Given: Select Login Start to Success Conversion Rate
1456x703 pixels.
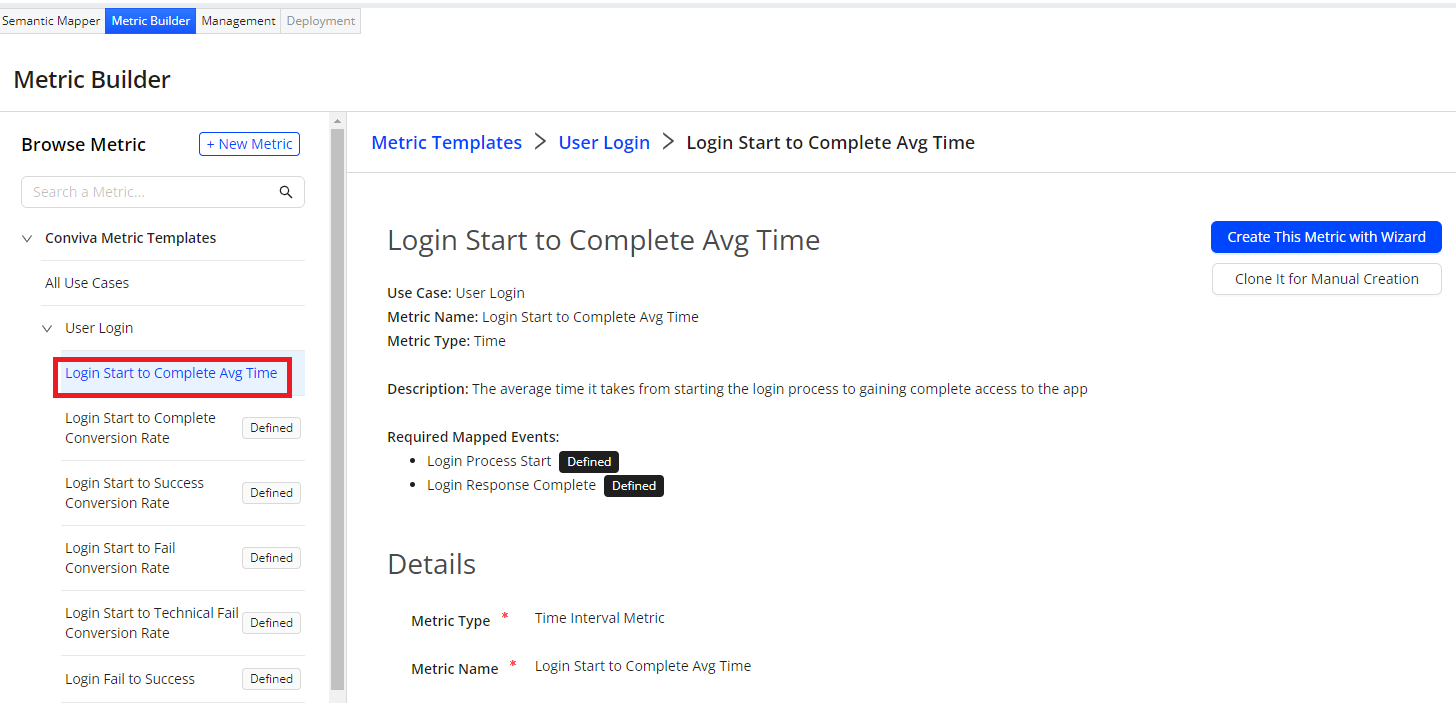Looking at the screenshot, I should point(134,493).
